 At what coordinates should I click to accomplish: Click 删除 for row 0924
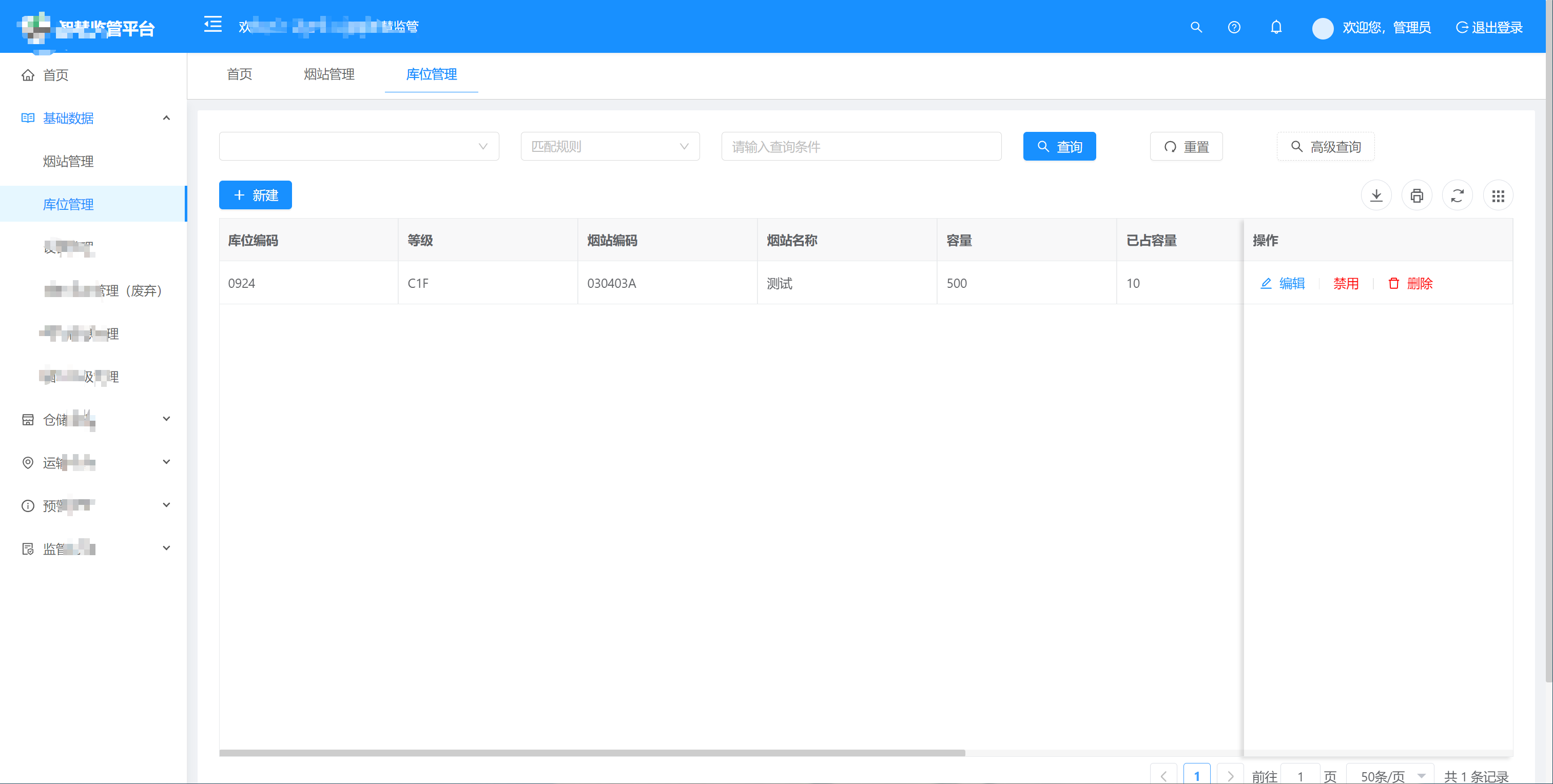(x=1410, y=283)
